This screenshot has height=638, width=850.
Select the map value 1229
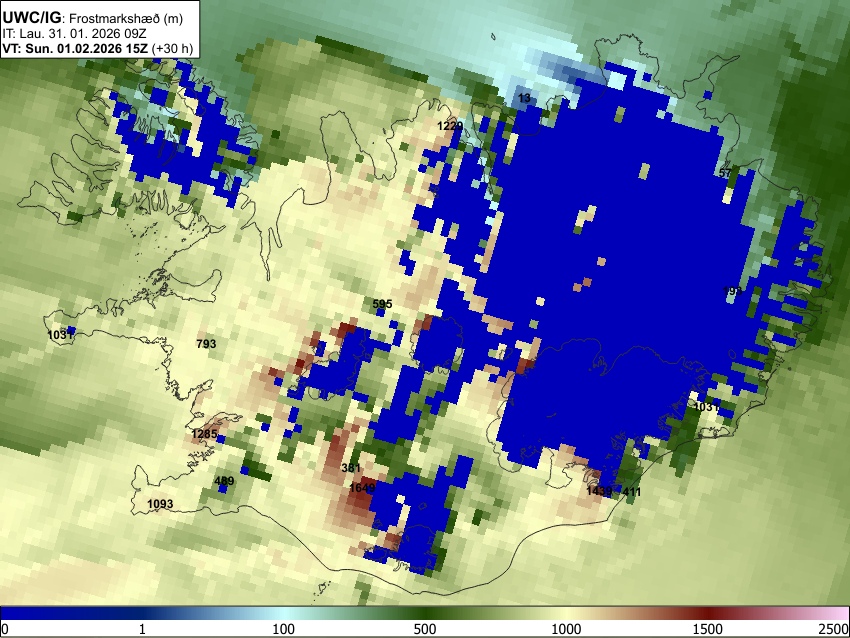click(x=450, y=126)
